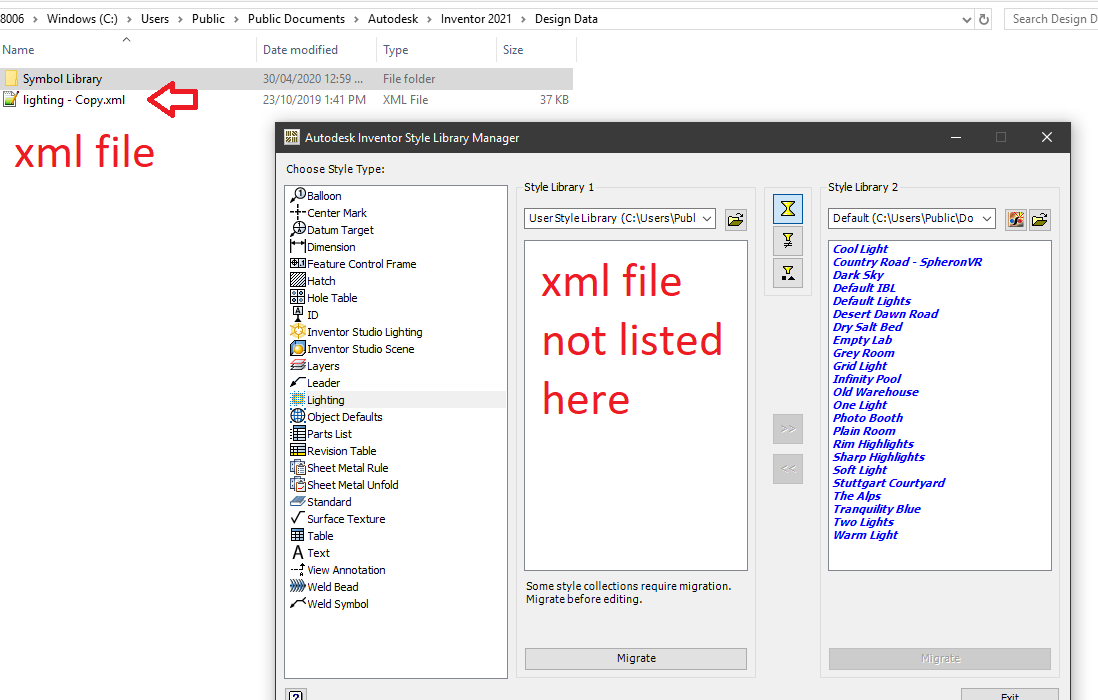Toggle the show-different-styles filter button
This screenshot has height=700, width=1098.
pyautogui.click(x=787, y=241)
